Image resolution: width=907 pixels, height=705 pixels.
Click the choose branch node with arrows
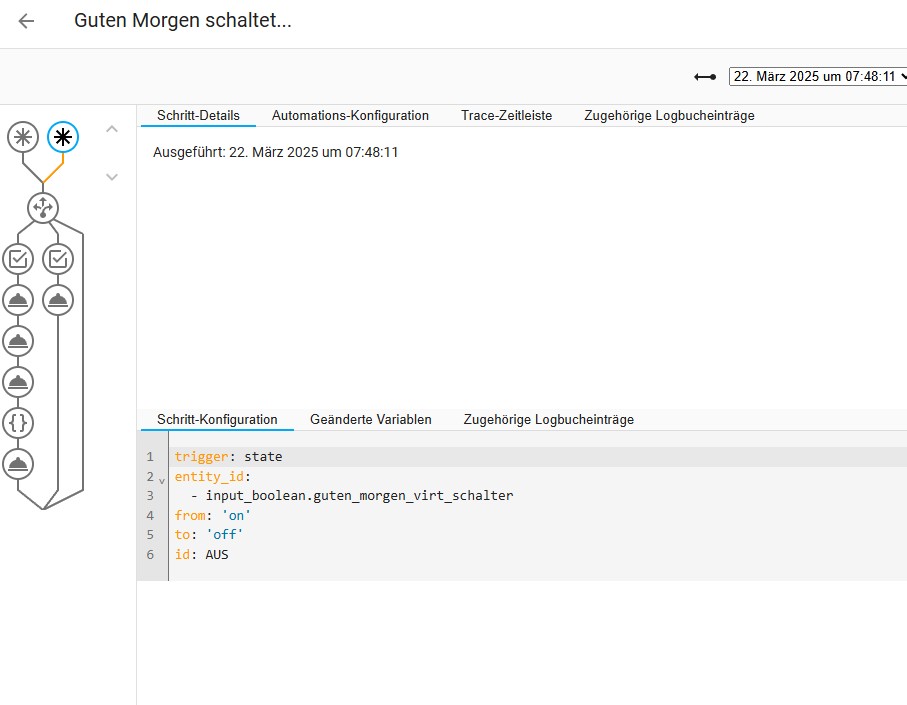click(x=43, y=208)
